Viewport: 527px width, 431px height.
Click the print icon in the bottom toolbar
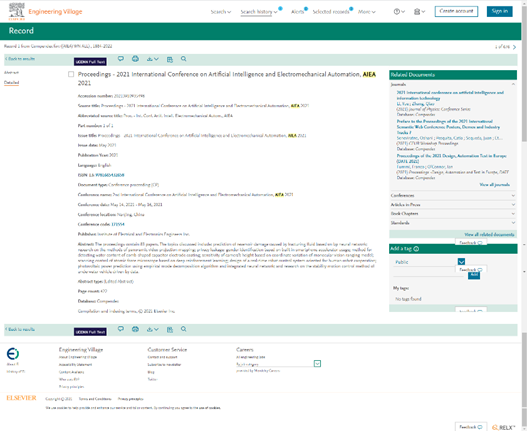click(x=135, y=329)
